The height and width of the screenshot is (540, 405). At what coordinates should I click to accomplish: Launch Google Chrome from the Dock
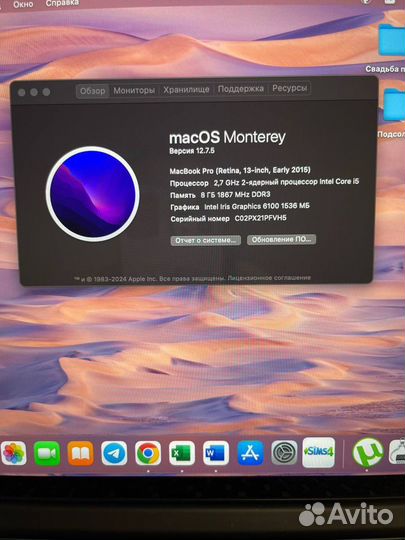[x=148, y=454]
